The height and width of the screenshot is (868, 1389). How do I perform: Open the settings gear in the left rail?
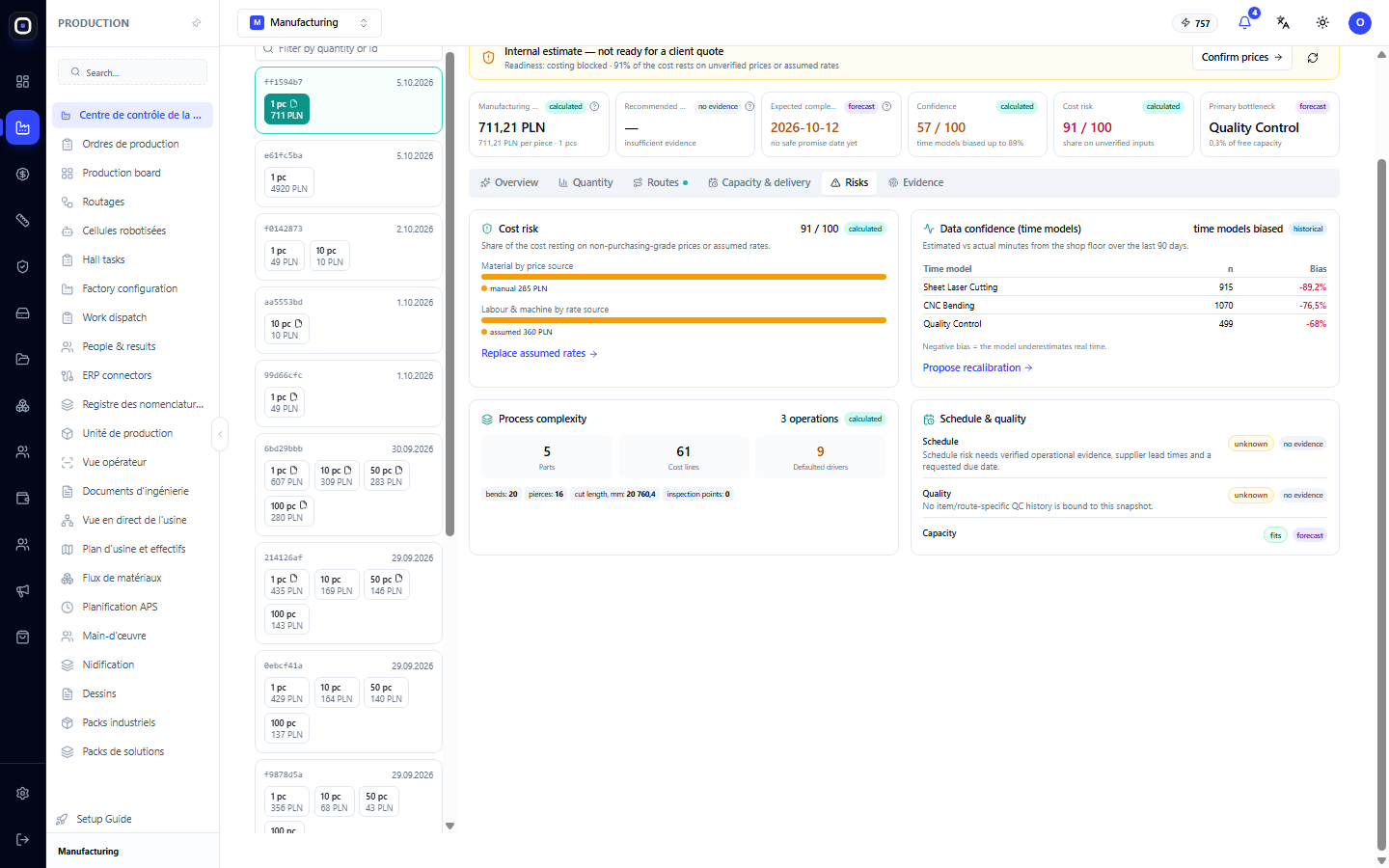click(23, 794)
